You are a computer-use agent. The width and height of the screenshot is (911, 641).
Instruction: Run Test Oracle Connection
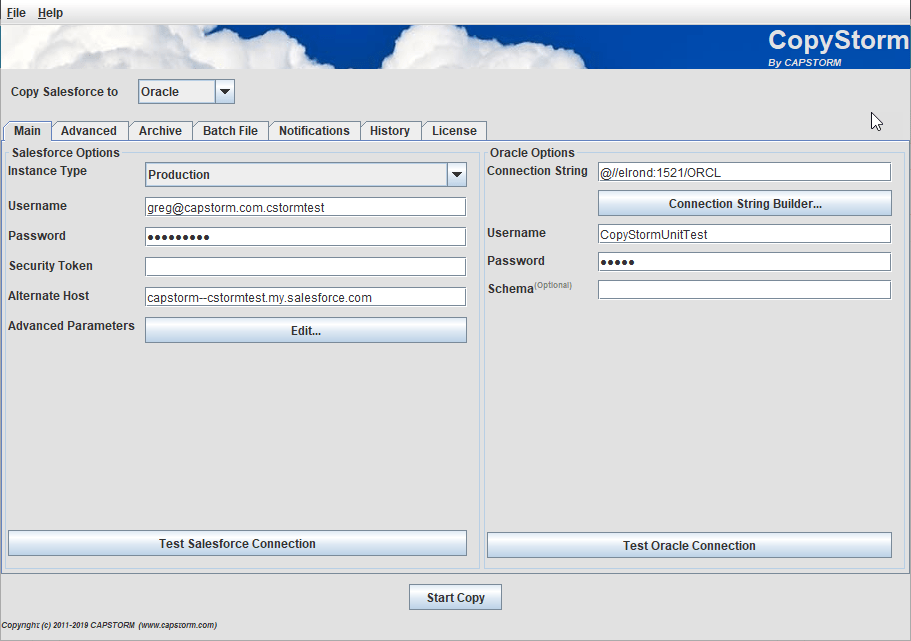(x=688, y=545)
